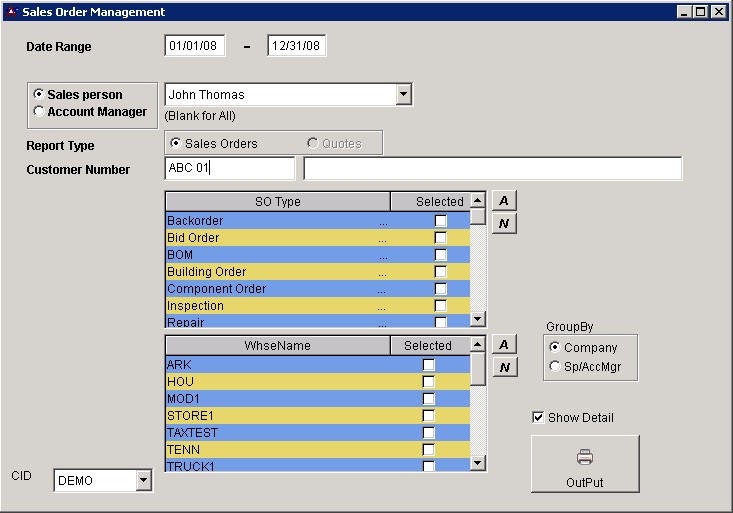Click the 'N' button beside WhseName list
This screenshot has width=733, height=513.
(505, 367)
